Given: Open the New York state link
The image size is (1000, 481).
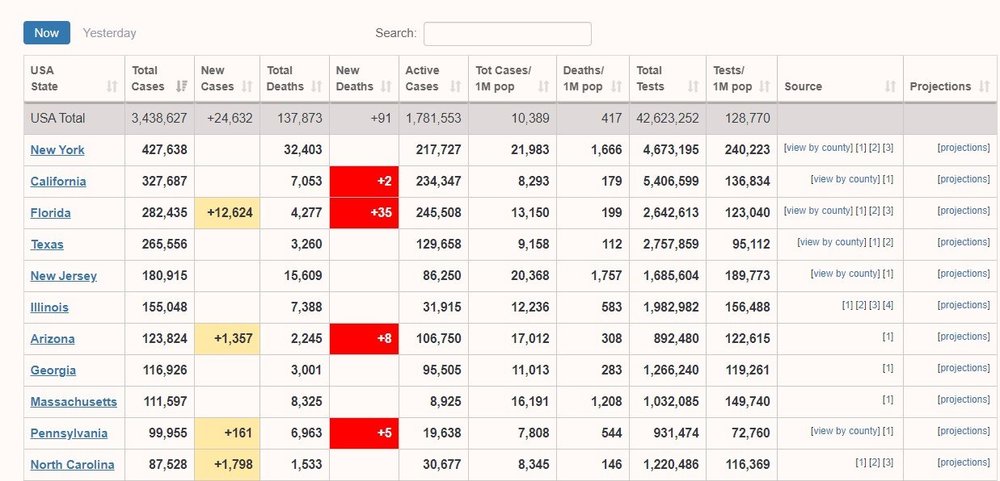Looking at the screenshot, I should pos(57,150).
